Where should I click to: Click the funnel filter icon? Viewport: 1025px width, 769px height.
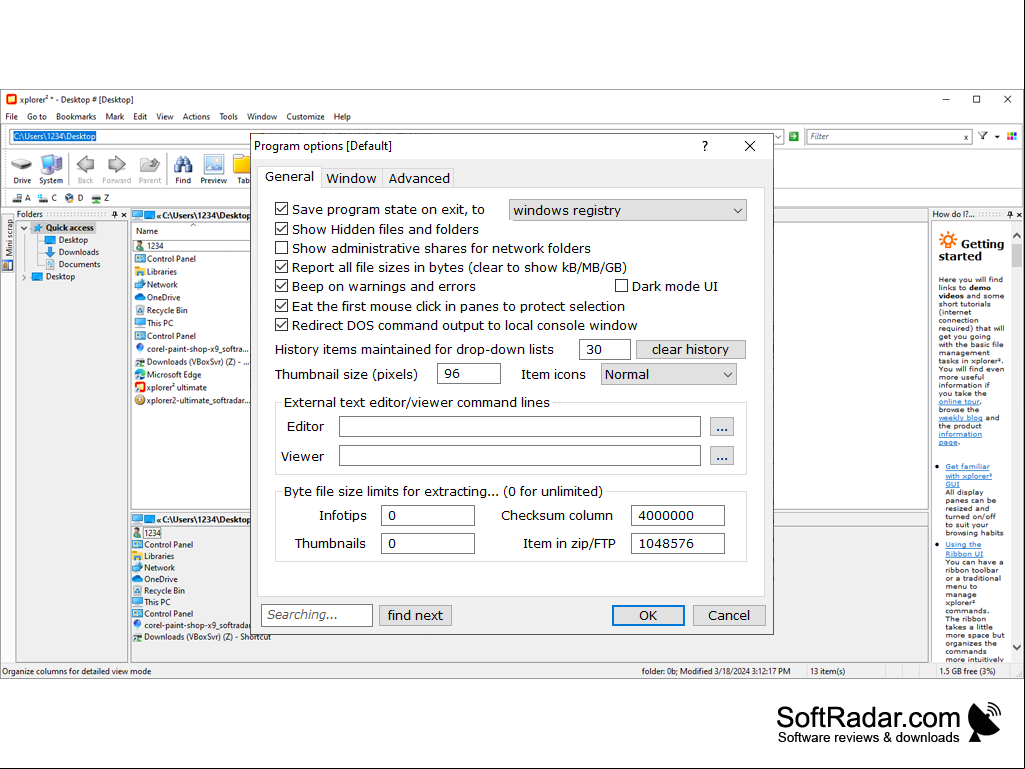[983, 136]
